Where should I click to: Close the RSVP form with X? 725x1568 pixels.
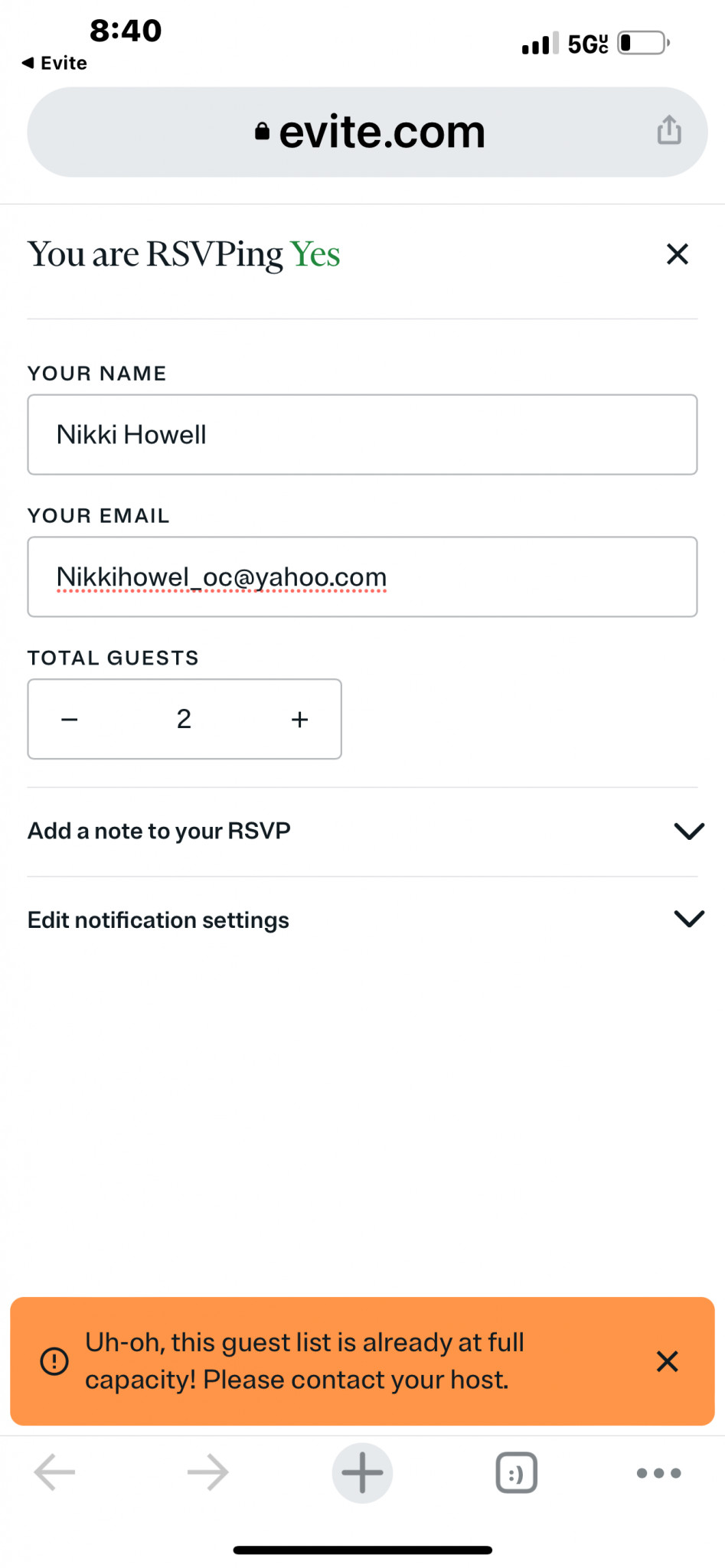677,254
